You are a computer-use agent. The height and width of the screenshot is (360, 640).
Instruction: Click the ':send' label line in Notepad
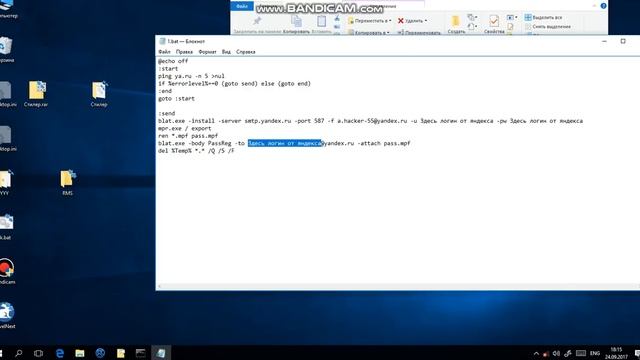tap(167, 113)
